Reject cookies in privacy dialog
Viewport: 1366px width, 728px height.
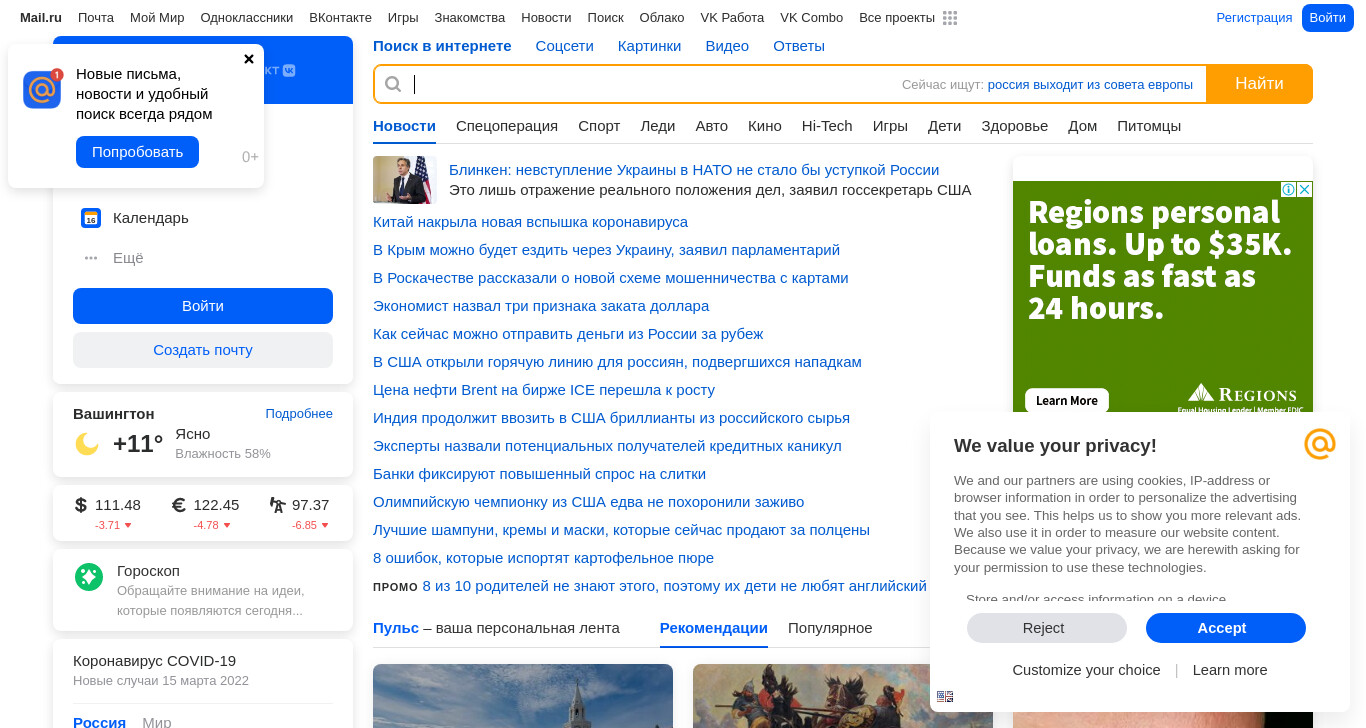coord(1047,628)
